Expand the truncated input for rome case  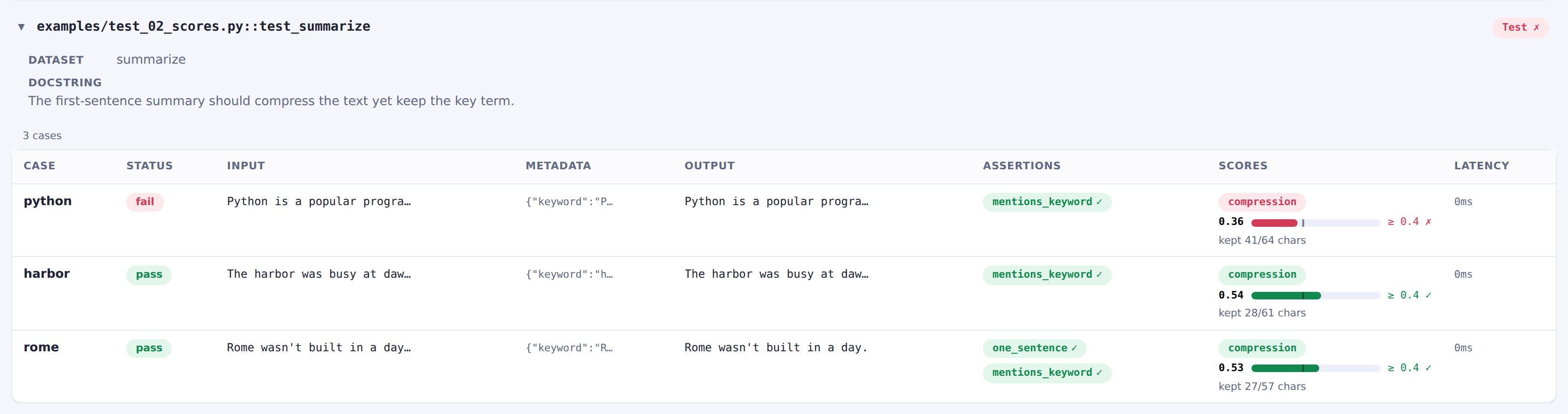[319, 348]
